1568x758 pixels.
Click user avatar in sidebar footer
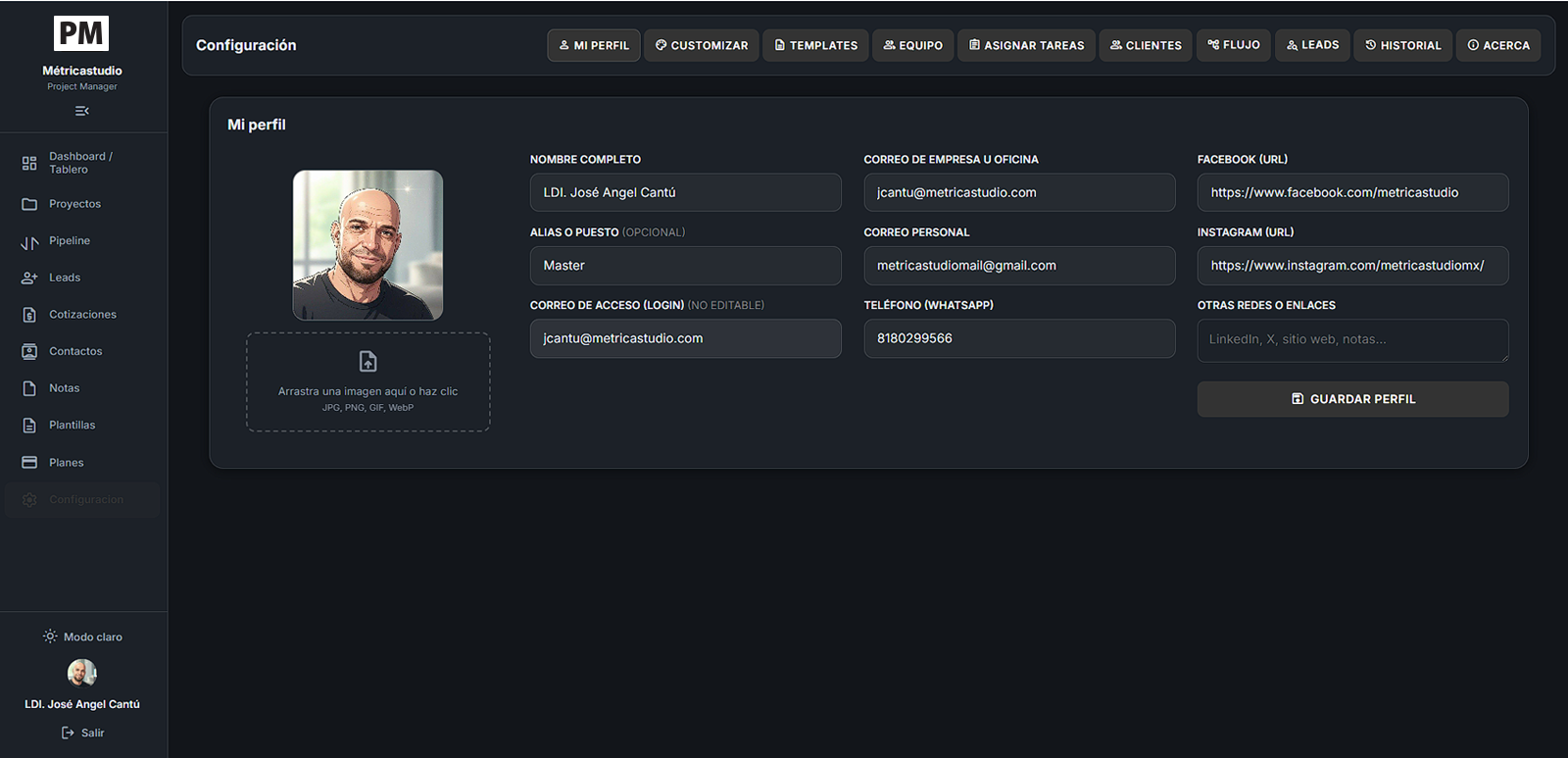pyautogui.click(x=82, y=673)
